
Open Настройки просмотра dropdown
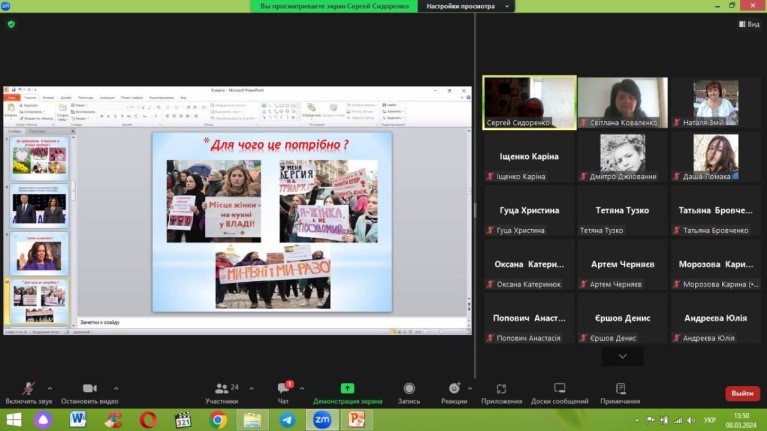tap(467, 6)
